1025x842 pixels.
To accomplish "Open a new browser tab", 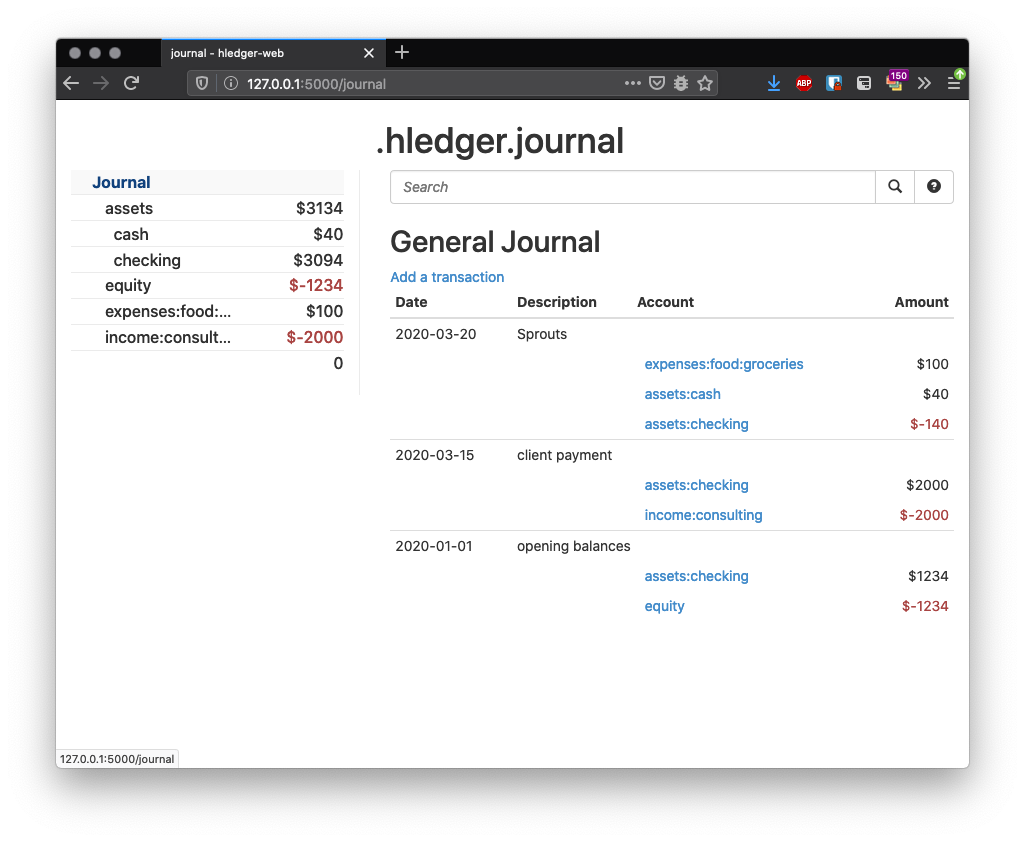I will click(402, 52).
